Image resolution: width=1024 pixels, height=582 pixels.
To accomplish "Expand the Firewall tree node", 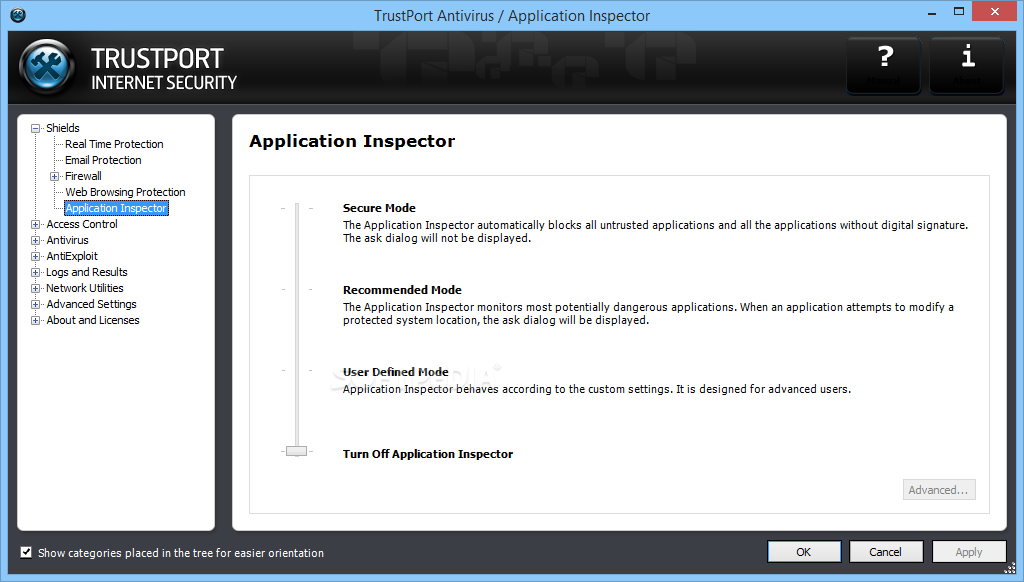I will 55,176.
